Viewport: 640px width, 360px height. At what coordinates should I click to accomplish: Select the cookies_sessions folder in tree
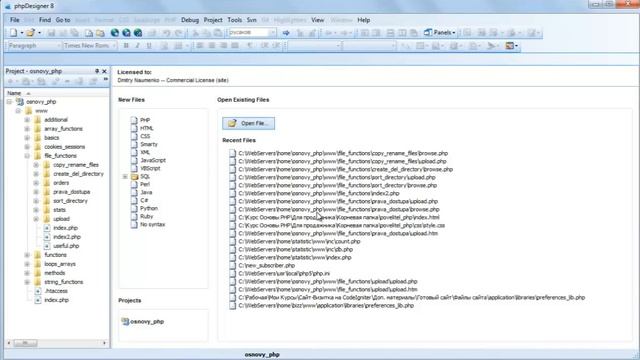tap(64, 147)
